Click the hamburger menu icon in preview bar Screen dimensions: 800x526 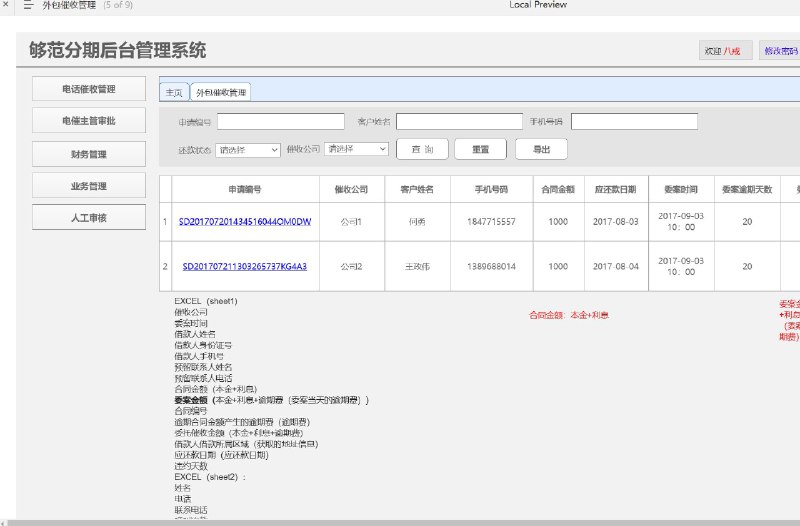[x=29, y=5]
